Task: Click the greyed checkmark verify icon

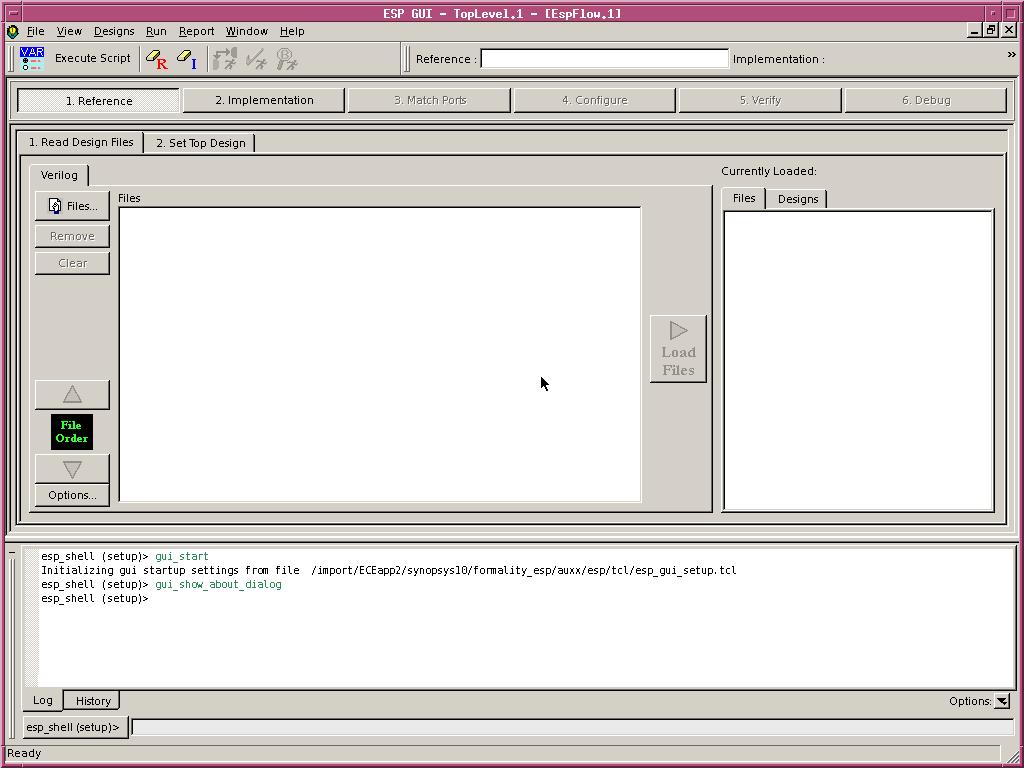Action: 256,59
